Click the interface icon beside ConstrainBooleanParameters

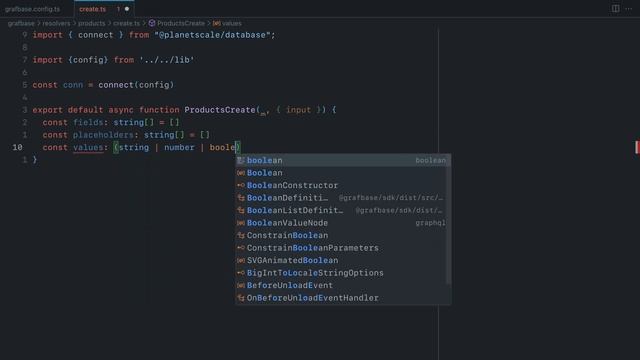click(241, 248)
